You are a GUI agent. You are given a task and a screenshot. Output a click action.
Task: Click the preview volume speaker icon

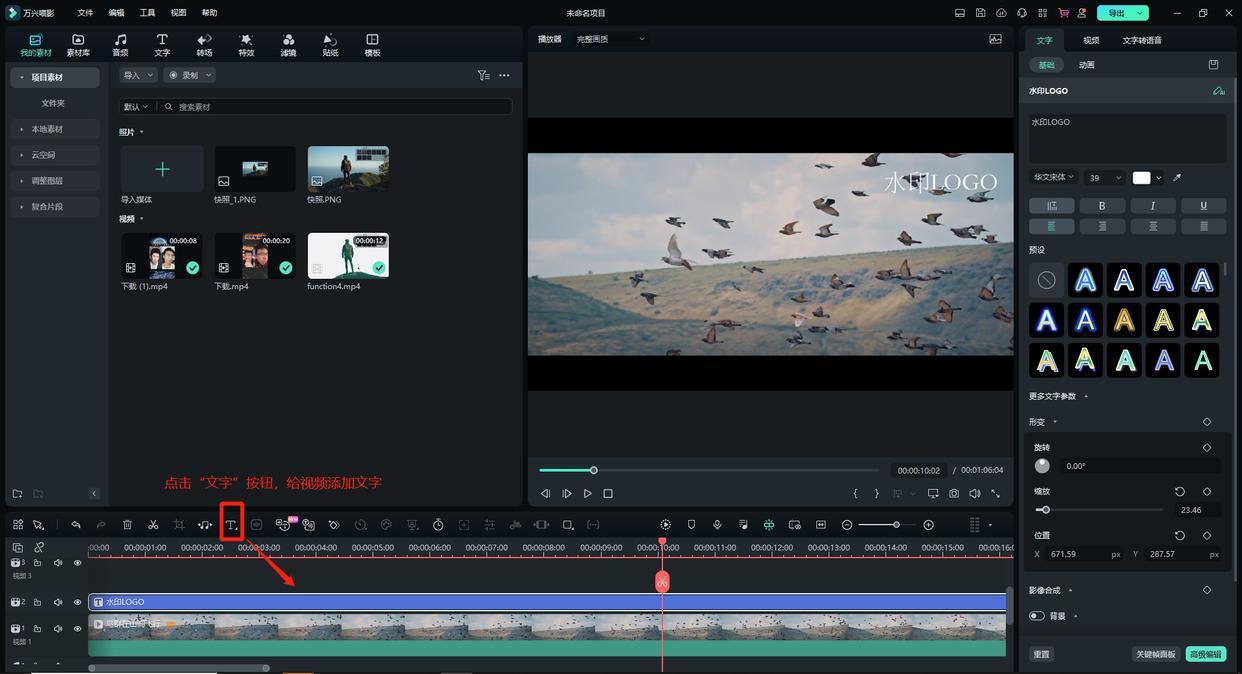coord(975,493)
